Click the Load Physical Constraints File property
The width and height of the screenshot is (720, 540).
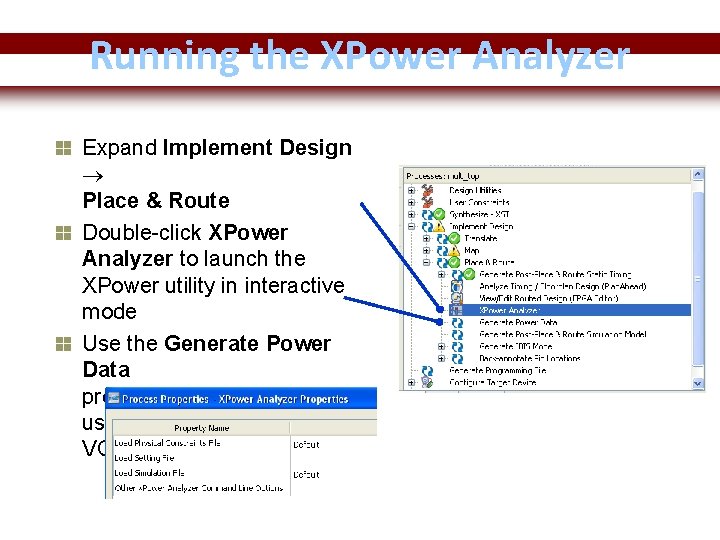point(167,443)
